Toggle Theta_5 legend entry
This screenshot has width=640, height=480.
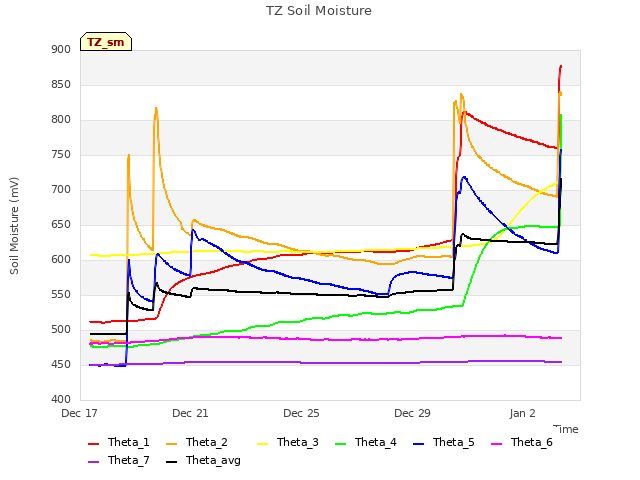(444, 442)
